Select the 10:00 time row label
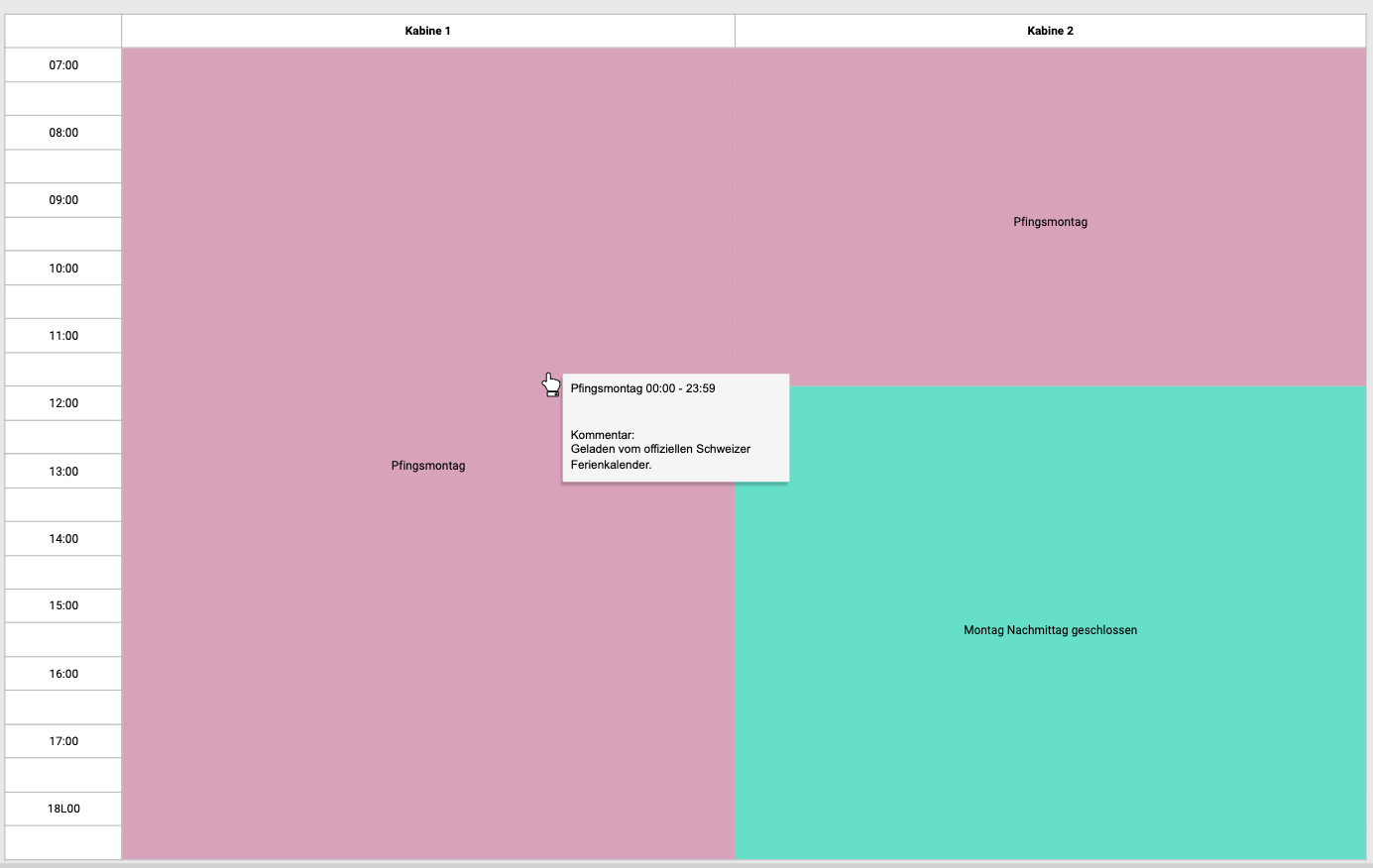The height and width of the screenshot is (868, 1373). 63,269
